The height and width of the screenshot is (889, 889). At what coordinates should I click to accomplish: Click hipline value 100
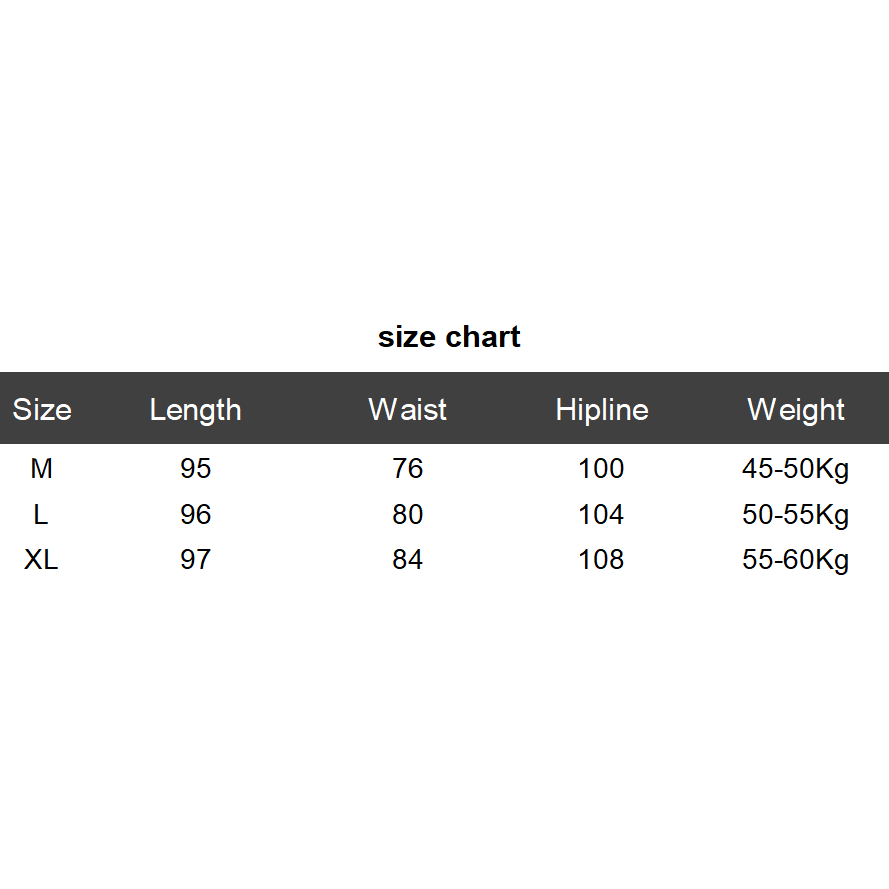(601, 468)
